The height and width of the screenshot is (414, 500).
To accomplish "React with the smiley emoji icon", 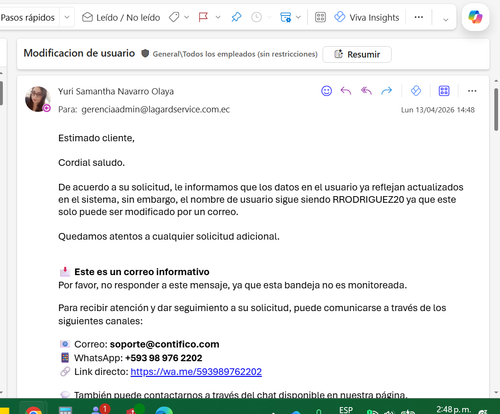I will 326,91.
